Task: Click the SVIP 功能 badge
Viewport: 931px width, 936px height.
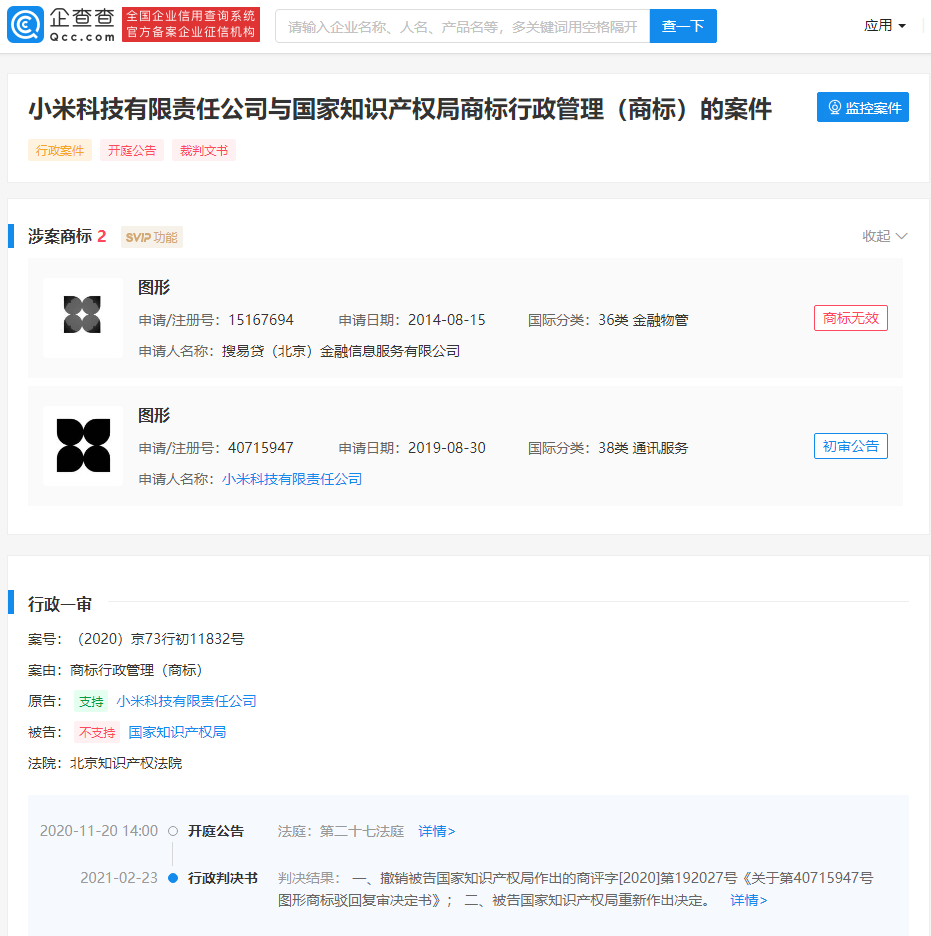Action: [x=152, y=237]
